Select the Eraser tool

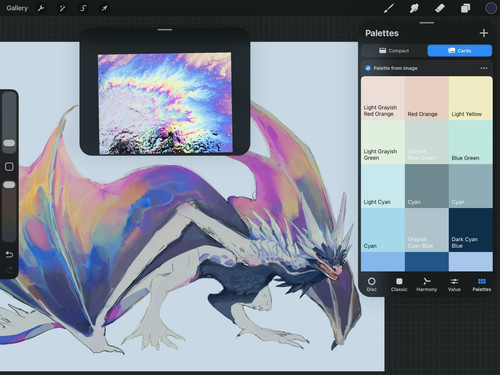pos(440,8)
